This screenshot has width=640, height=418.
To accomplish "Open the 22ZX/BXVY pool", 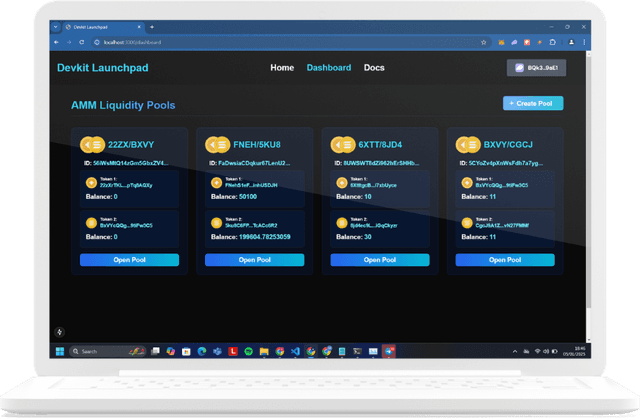I will point(129,260).
